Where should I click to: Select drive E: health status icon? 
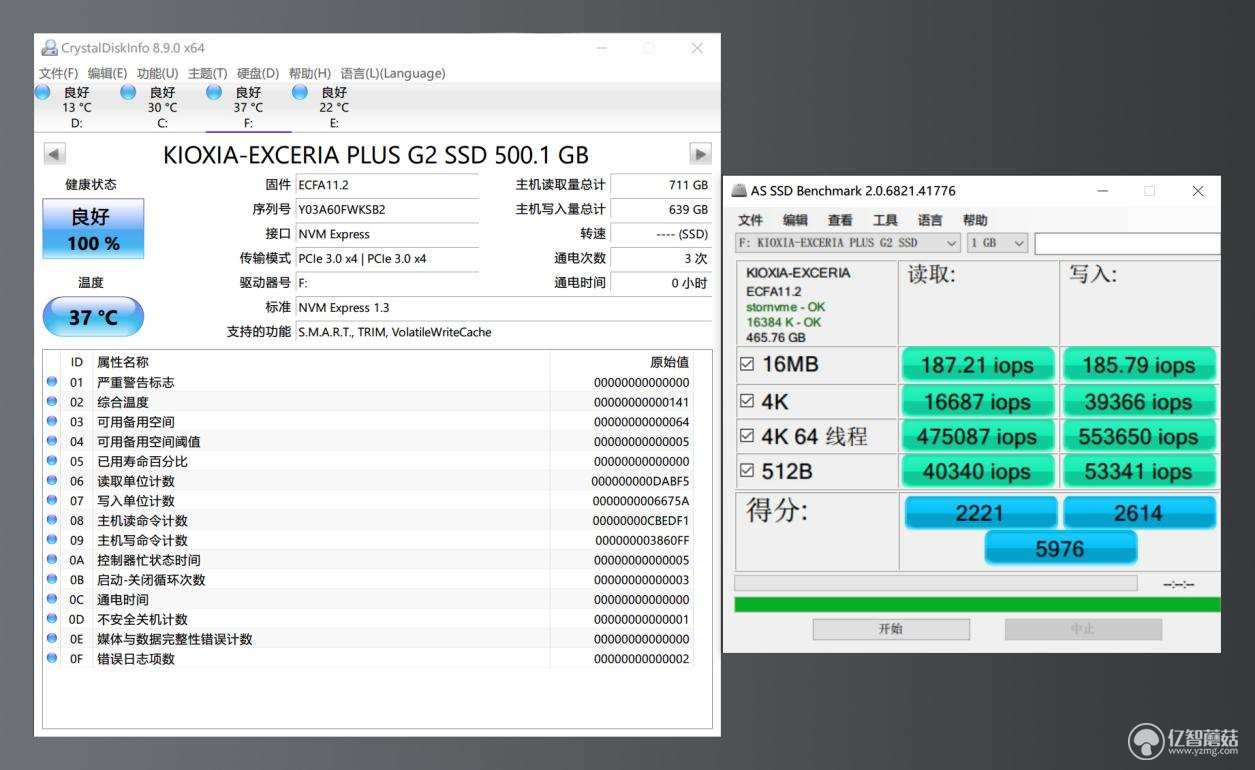300,92
